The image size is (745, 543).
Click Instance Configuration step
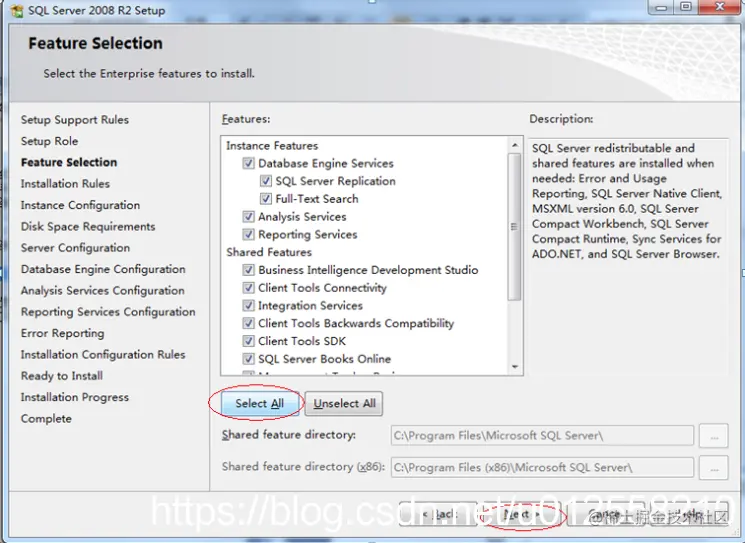point(80,205)
